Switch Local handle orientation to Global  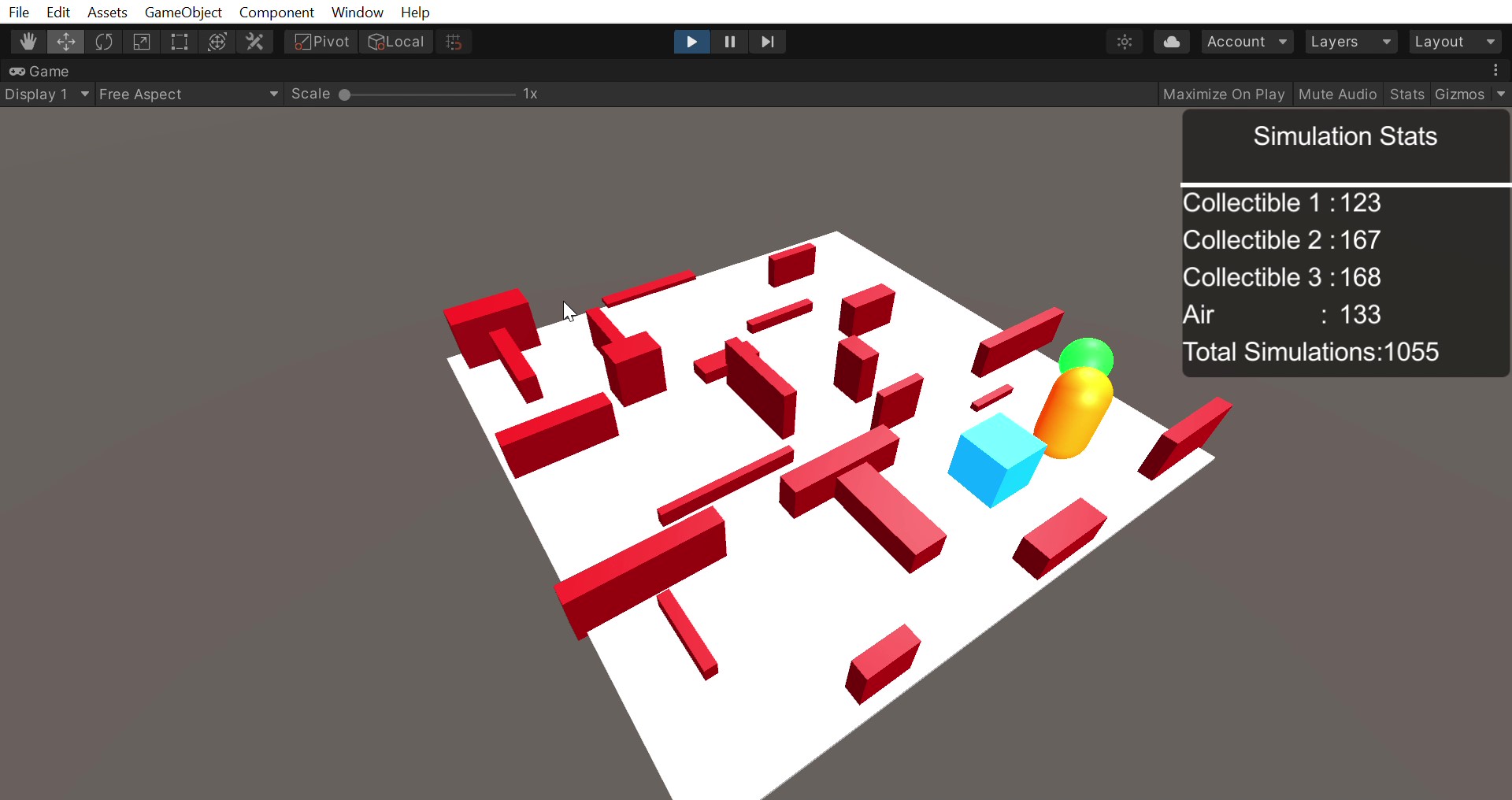coord(396,41)
